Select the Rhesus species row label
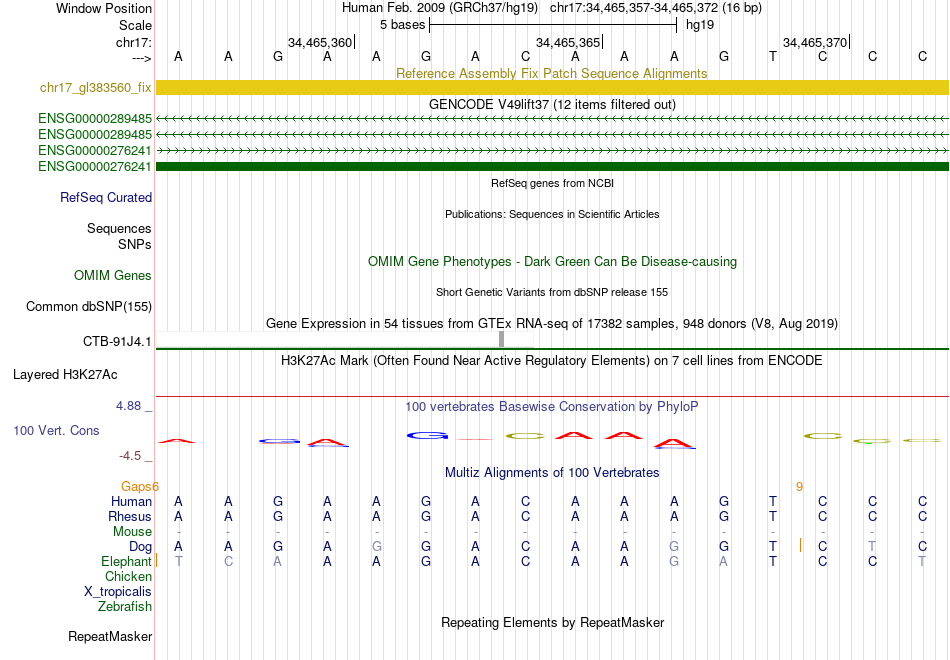950x660 pixels. point(130,517)
